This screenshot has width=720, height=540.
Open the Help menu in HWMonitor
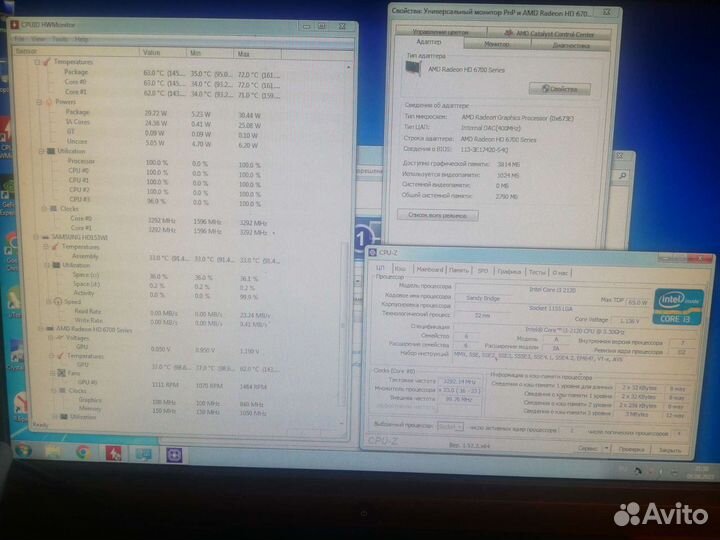pyautogui.click(x=81, y=39)
